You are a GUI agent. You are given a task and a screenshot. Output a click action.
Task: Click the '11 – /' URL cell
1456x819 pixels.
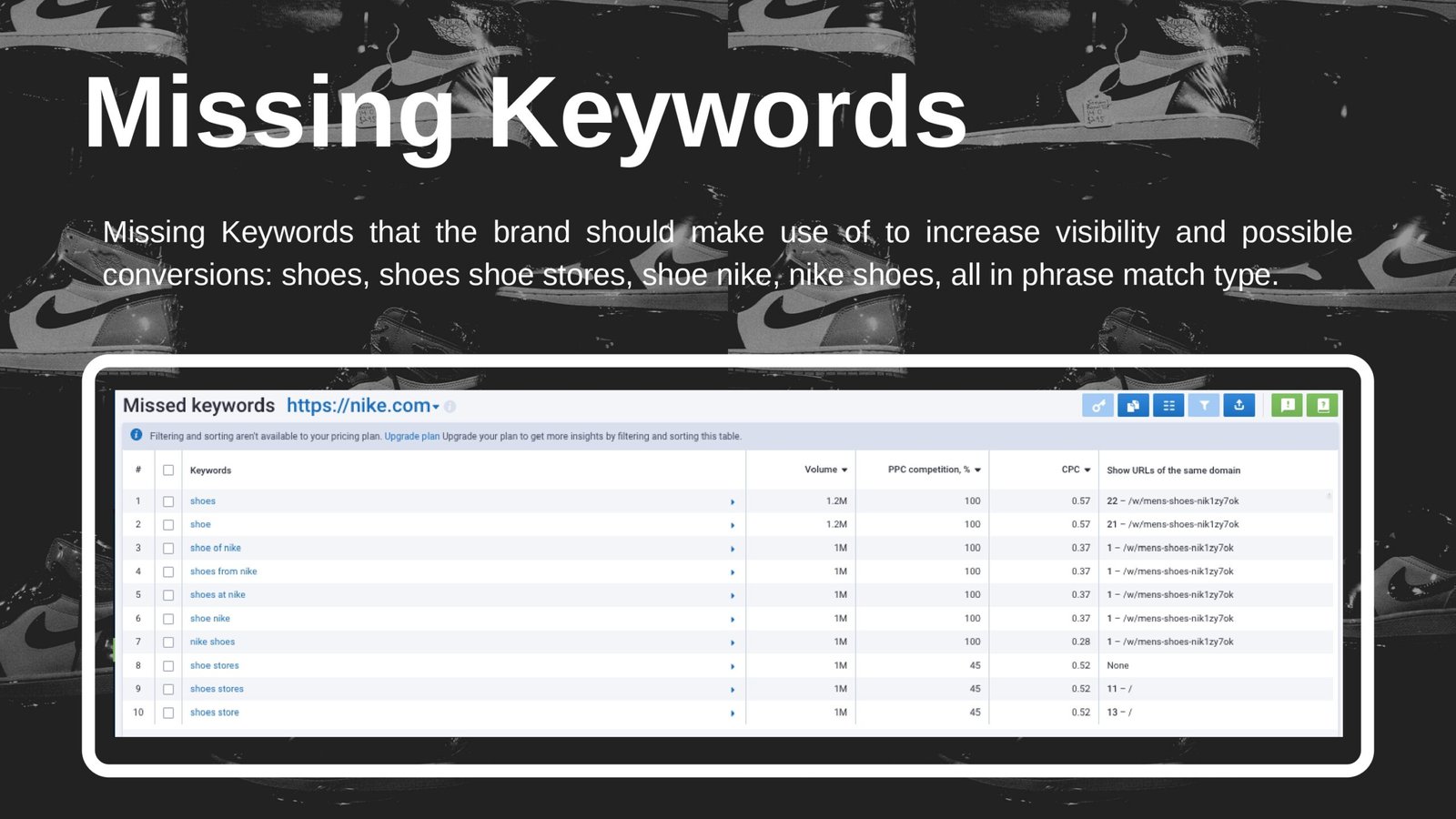pyautogui.click(x=1119, y=689)
